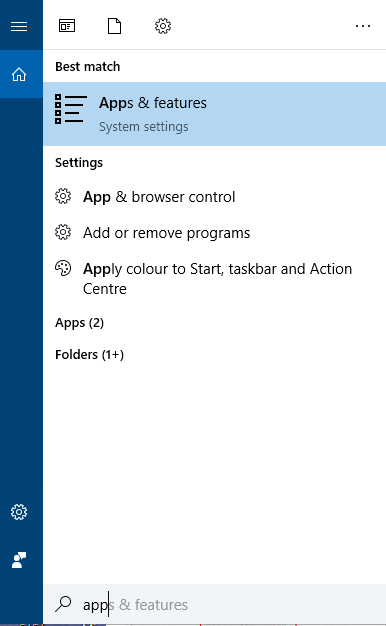
Task: Open the sidebar Settings gear
Action: click(x=19, y=512)
